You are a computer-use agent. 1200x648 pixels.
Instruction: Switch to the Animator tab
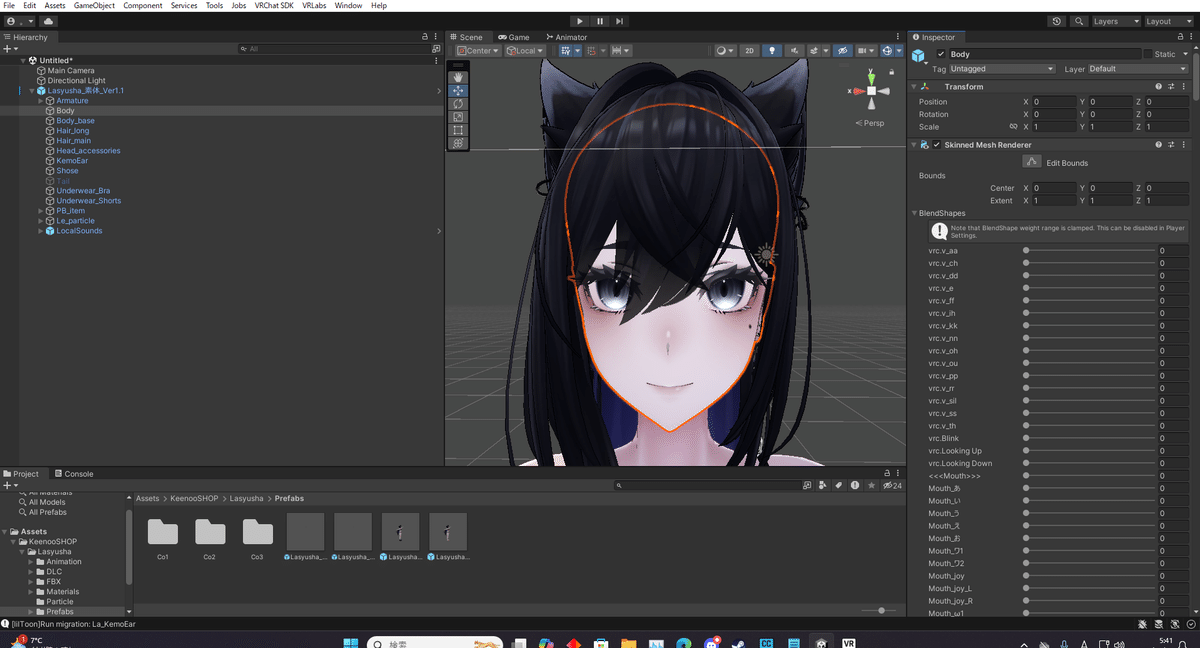566,37
